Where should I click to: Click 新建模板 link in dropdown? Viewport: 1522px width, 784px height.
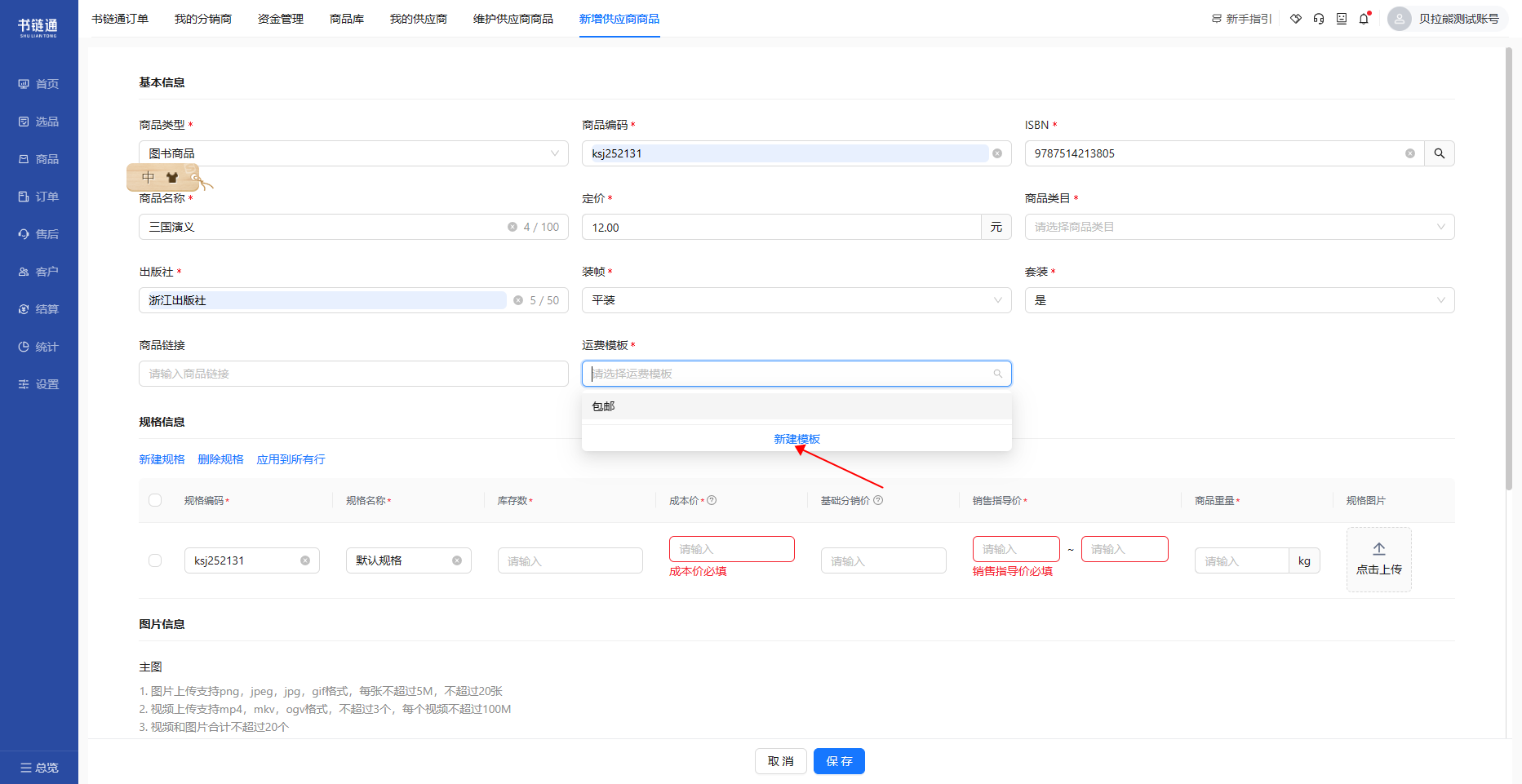(796, 439)
